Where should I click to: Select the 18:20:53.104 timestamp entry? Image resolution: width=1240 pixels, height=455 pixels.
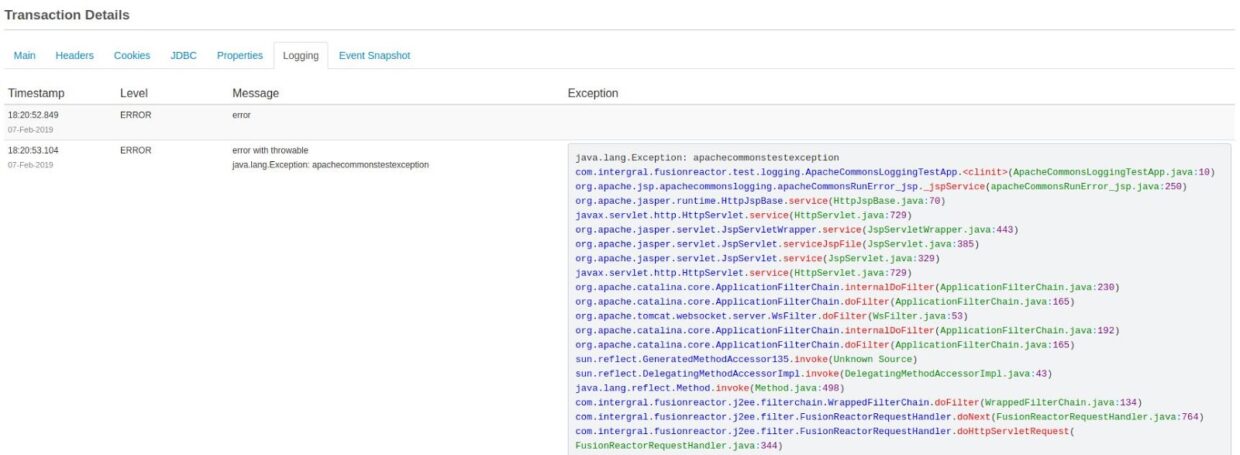33,150
